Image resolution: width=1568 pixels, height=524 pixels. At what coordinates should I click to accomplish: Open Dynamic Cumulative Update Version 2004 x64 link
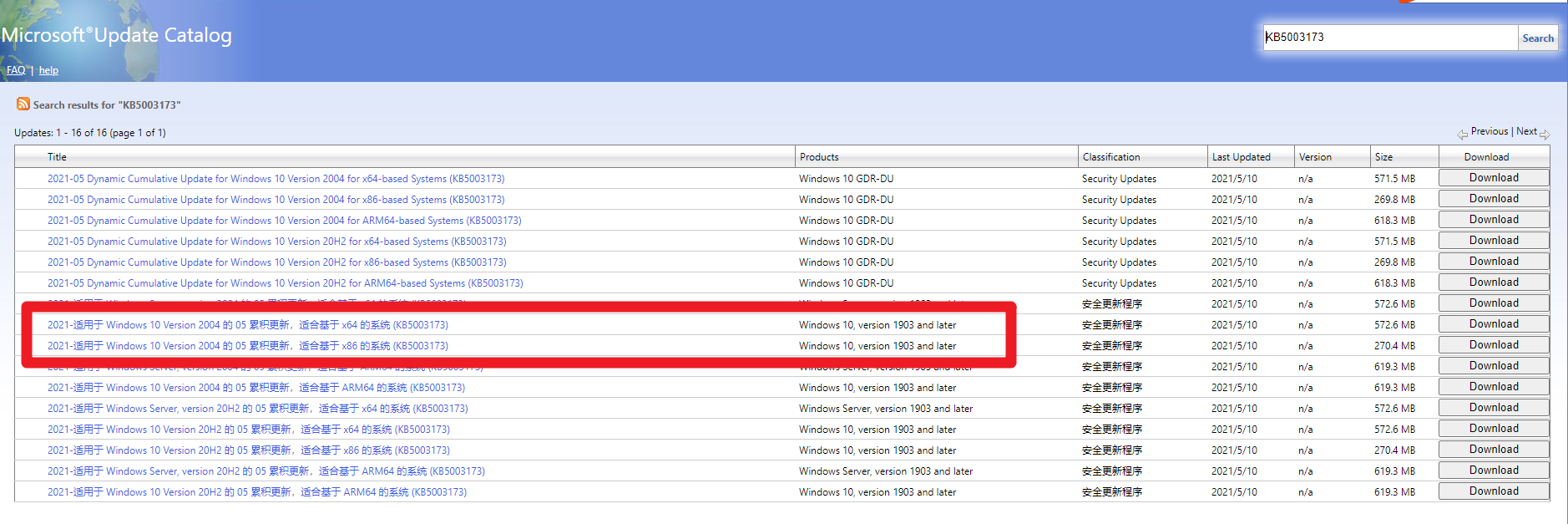coord(276,179)
